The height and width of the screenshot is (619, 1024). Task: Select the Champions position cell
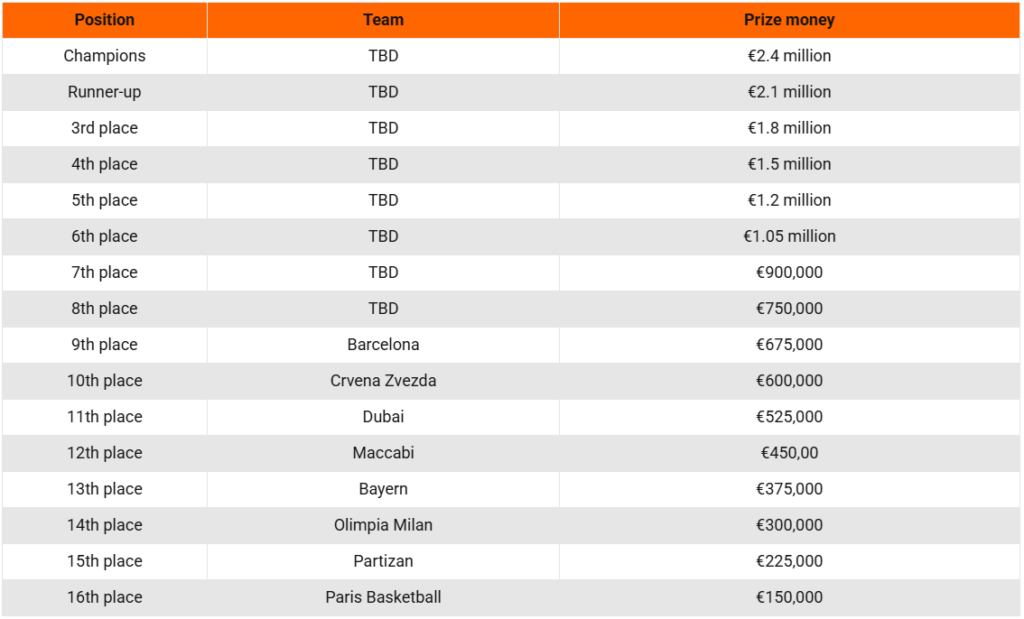(104, 56)
